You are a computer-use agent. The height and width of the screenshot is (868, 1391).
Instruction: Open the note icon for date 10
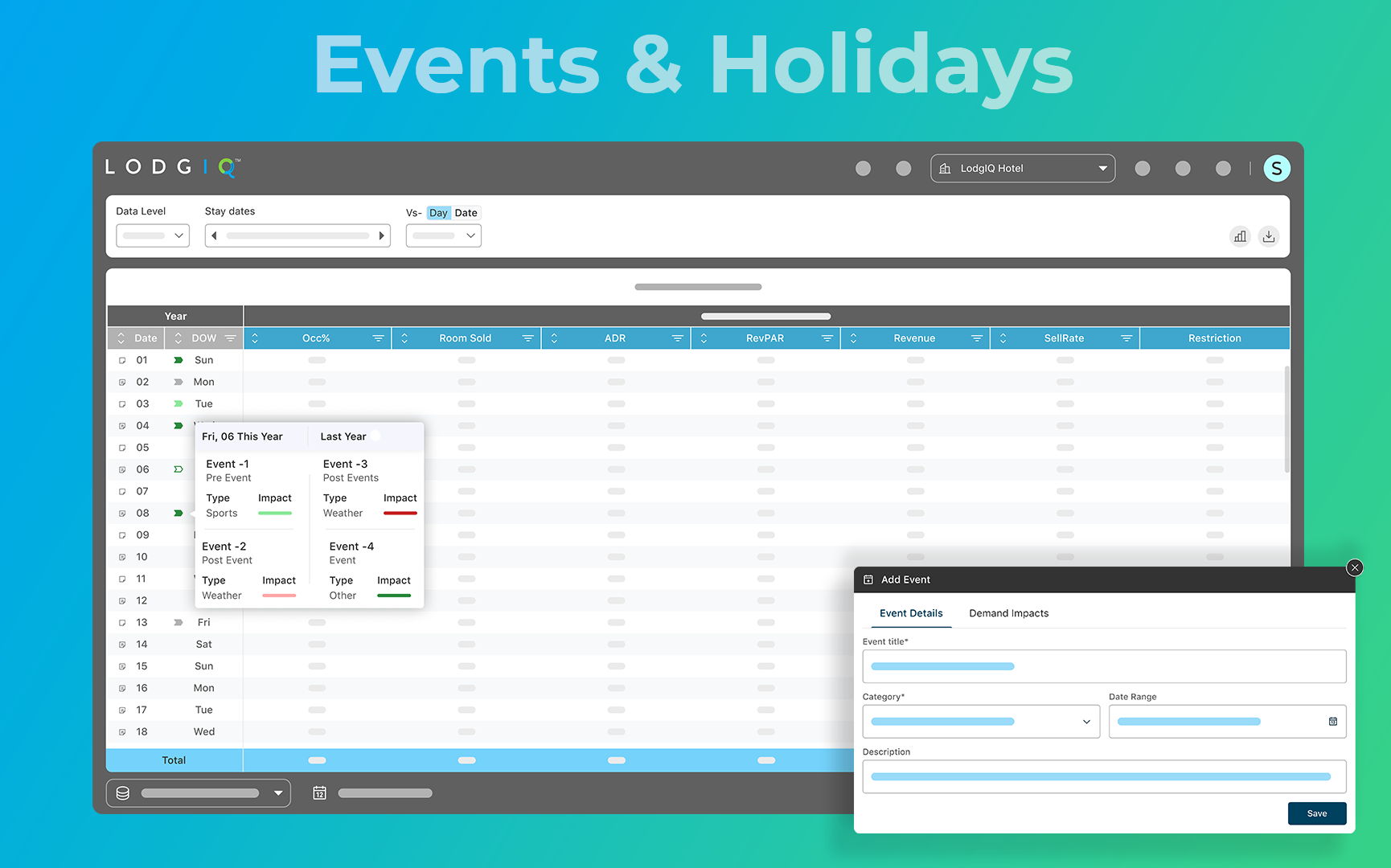point(122,557)
